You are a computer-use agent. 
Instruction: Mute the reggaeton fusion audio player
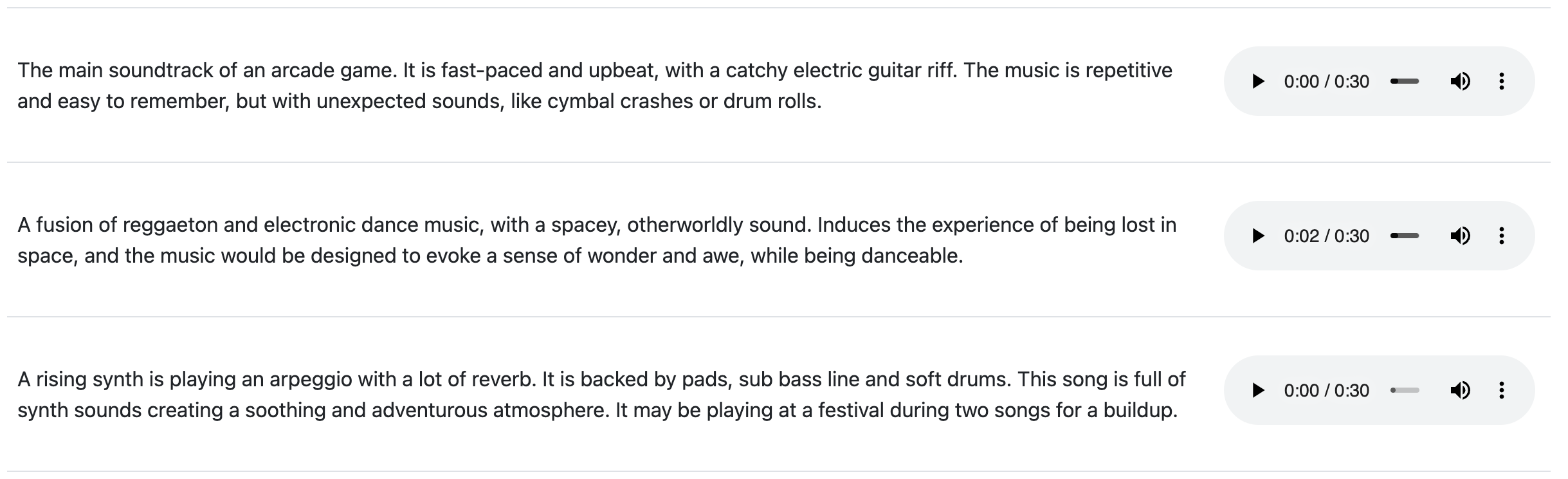pyautogui.click(x=1460, y=236)
